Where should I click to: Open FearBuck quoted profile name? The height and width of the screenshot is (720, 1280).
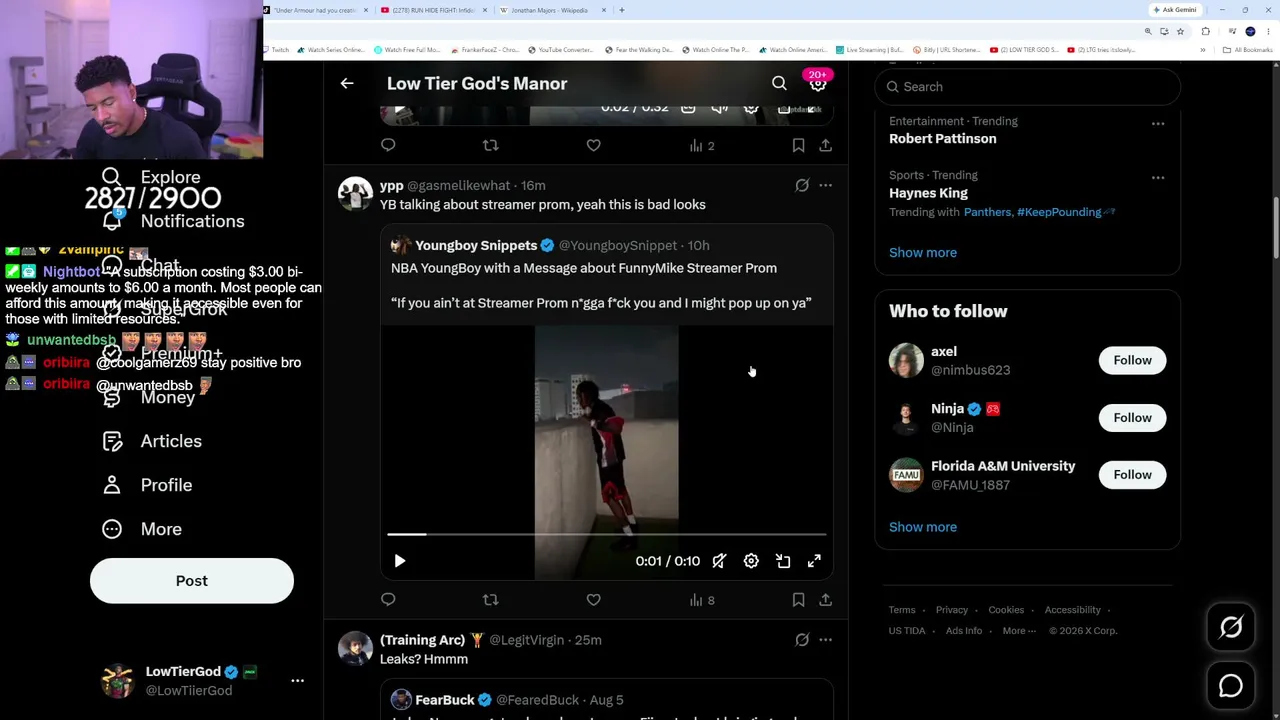(445, 700)
